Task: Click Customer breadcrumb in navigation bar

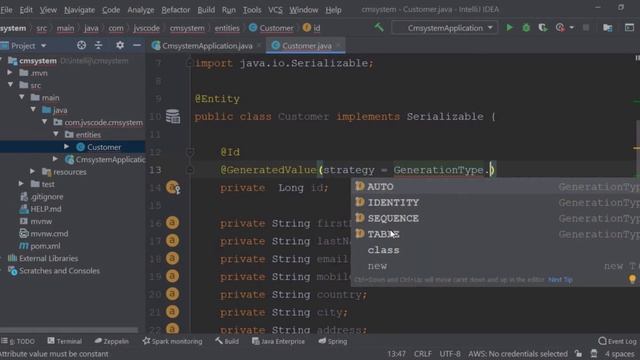Action: [271, 28]
